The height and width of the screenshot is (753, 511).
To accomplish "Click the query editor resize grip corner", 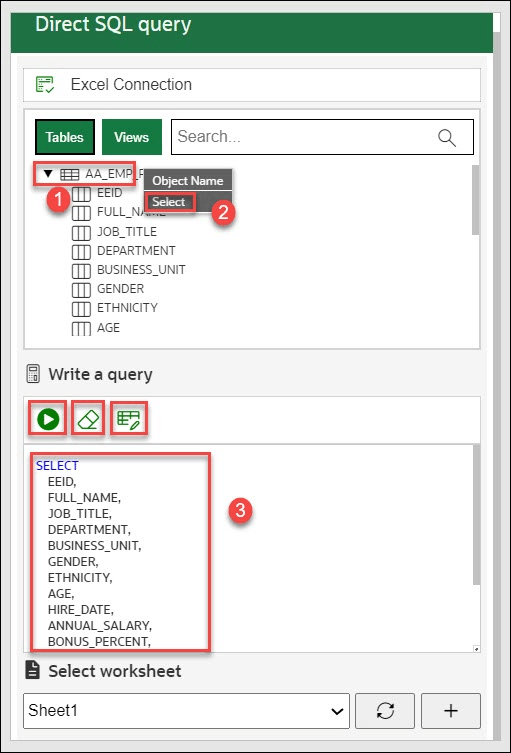I will 476,649.
